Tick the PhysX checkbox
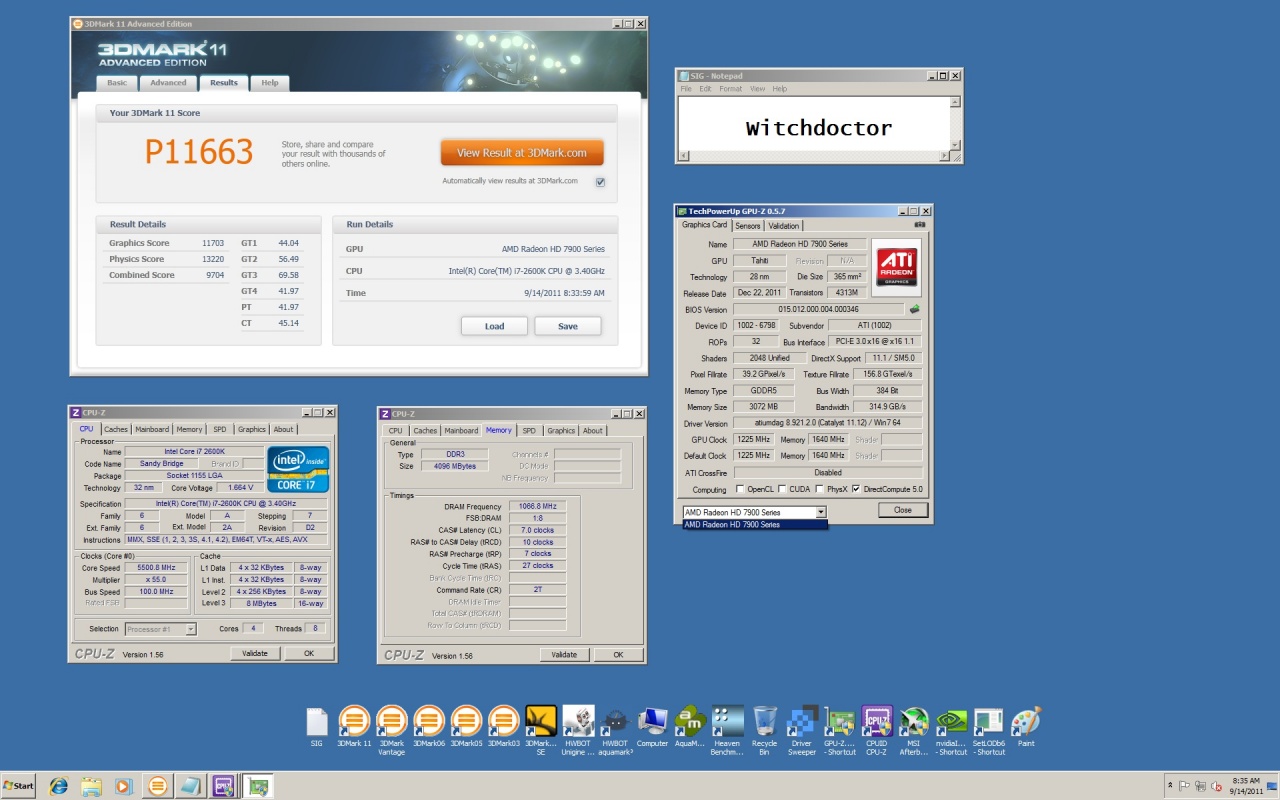This screenshot has height=800, width=1280. (x=821, y=489)
